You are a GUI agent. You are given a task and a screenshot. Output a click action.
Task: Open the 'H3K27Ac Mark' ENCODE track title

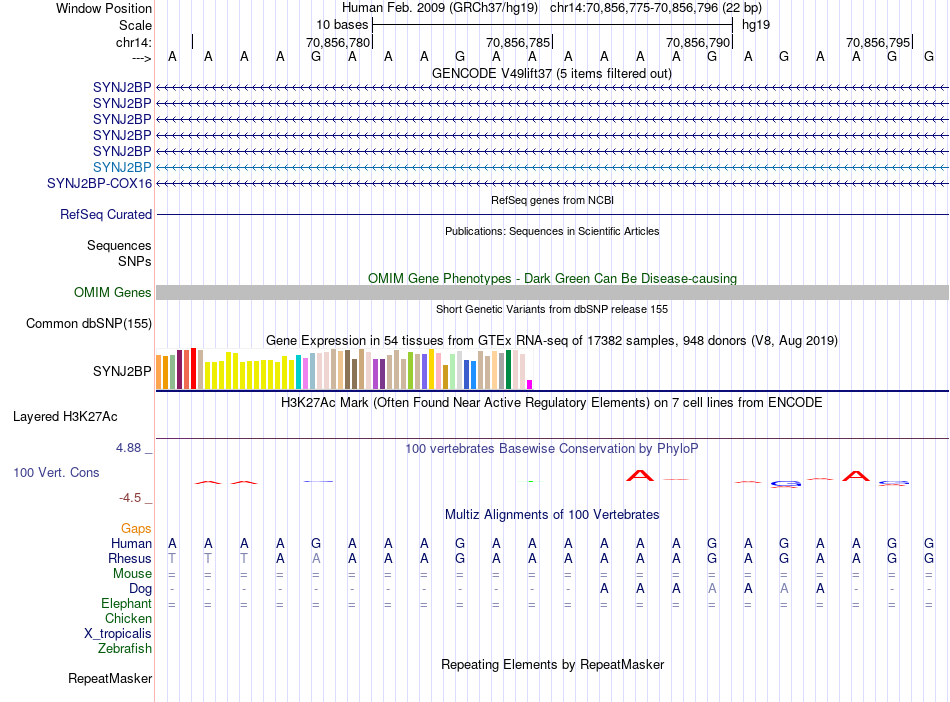(551, 403)
